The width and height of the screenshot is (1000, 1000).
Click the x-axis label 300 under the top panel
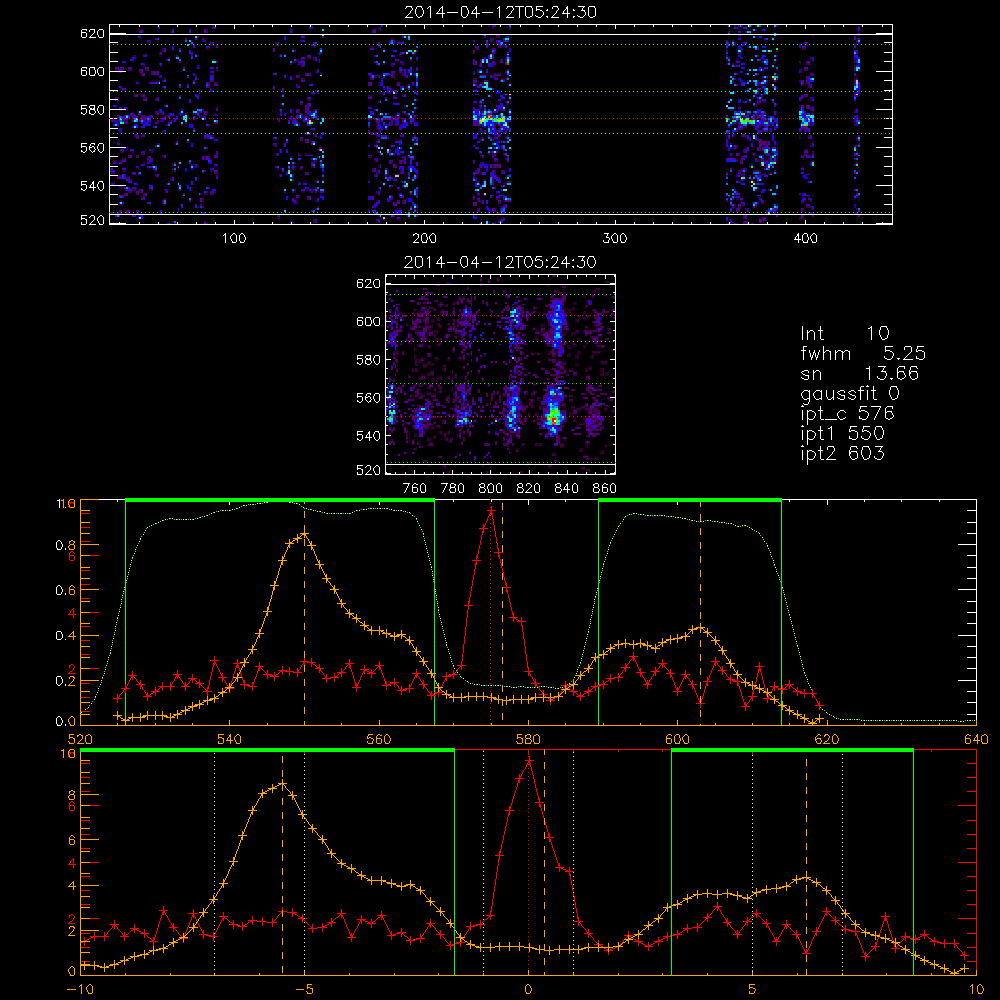click(x=615, y=239)
